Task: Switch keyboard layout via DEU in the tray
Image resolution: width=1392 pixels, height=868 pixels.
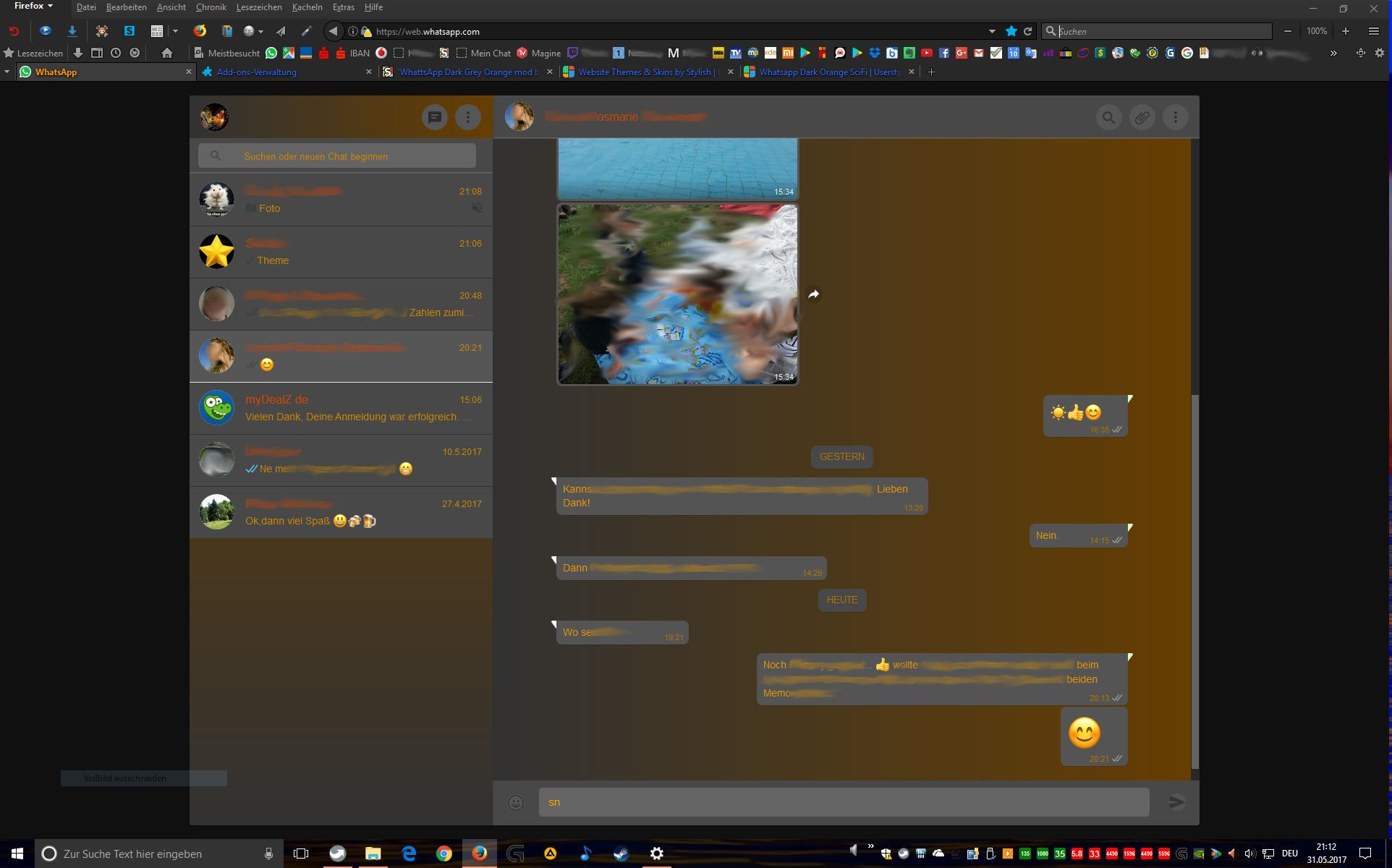Action: click(1289, 854)
